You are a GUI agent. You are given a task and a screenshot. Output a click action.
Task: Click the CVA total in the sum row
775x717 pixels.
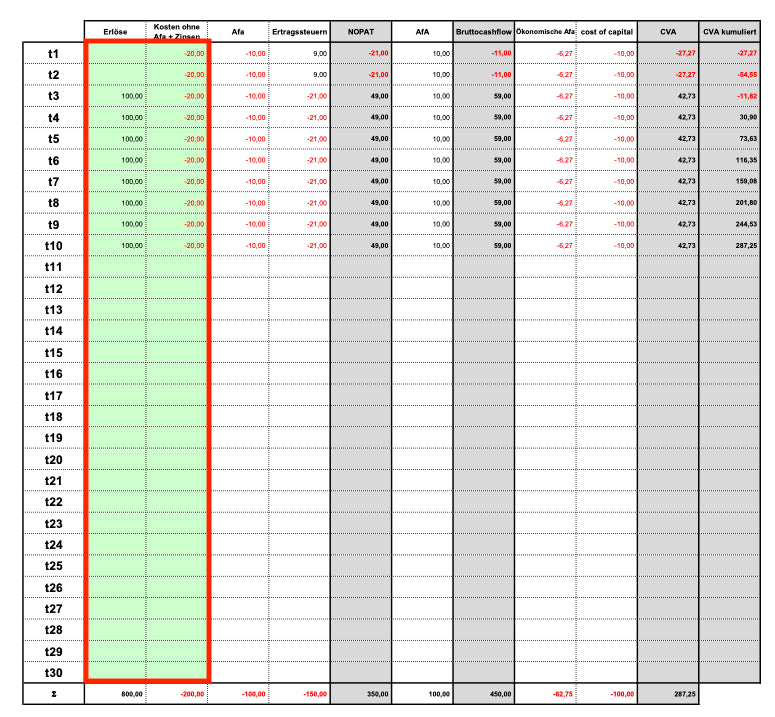pyautogui.click(x=685, y=694)
